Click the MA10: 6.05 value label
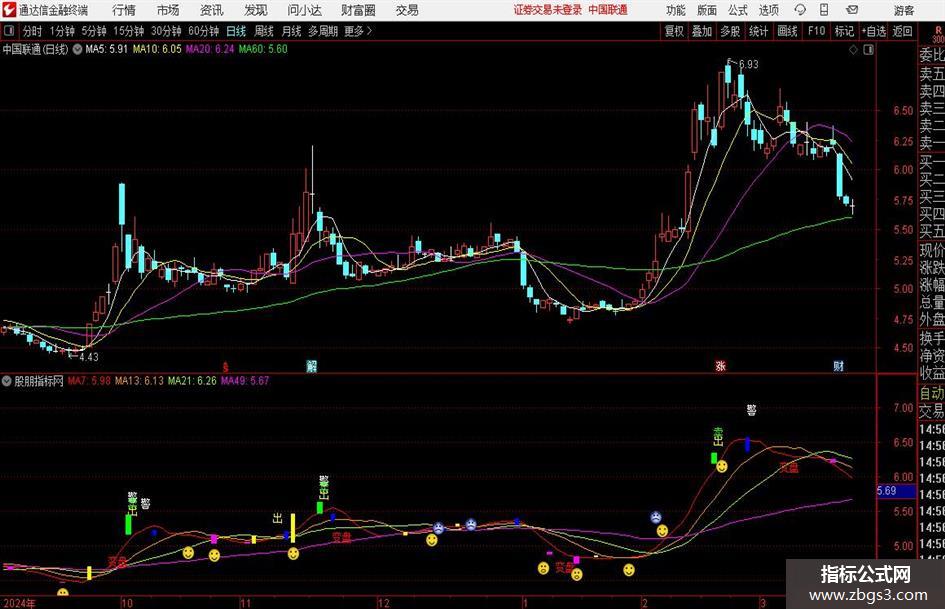Screen dimensions: 945x609 click(157, 49)
